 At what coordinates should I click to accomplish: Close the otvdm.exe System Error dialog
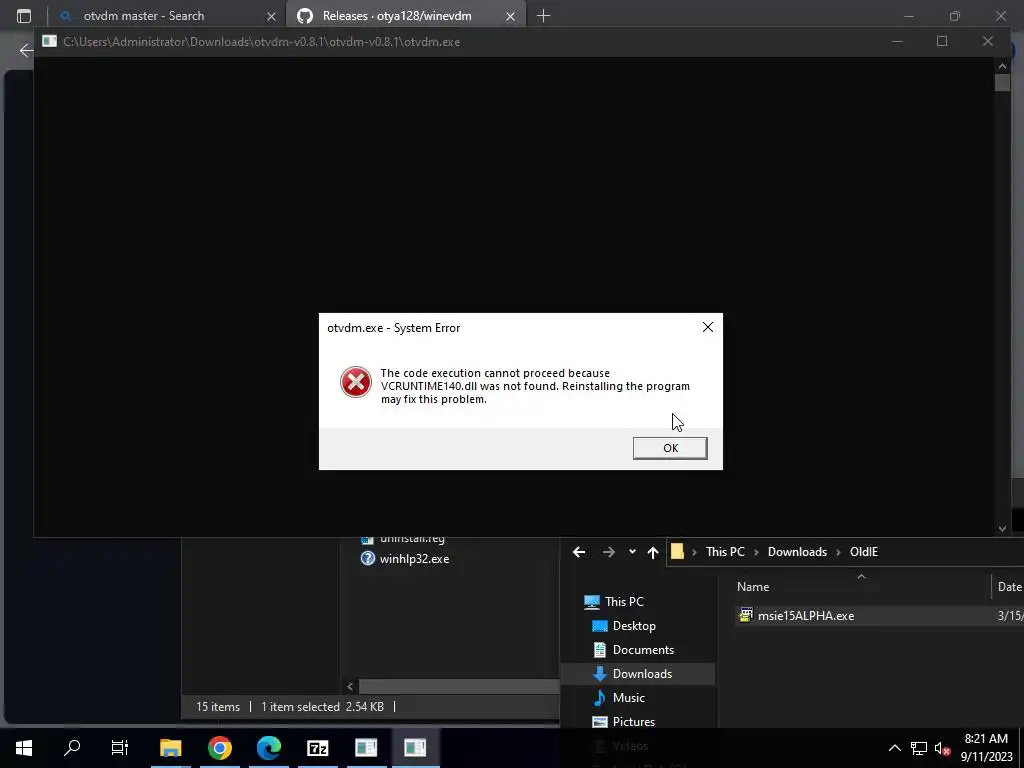point(707,327)
